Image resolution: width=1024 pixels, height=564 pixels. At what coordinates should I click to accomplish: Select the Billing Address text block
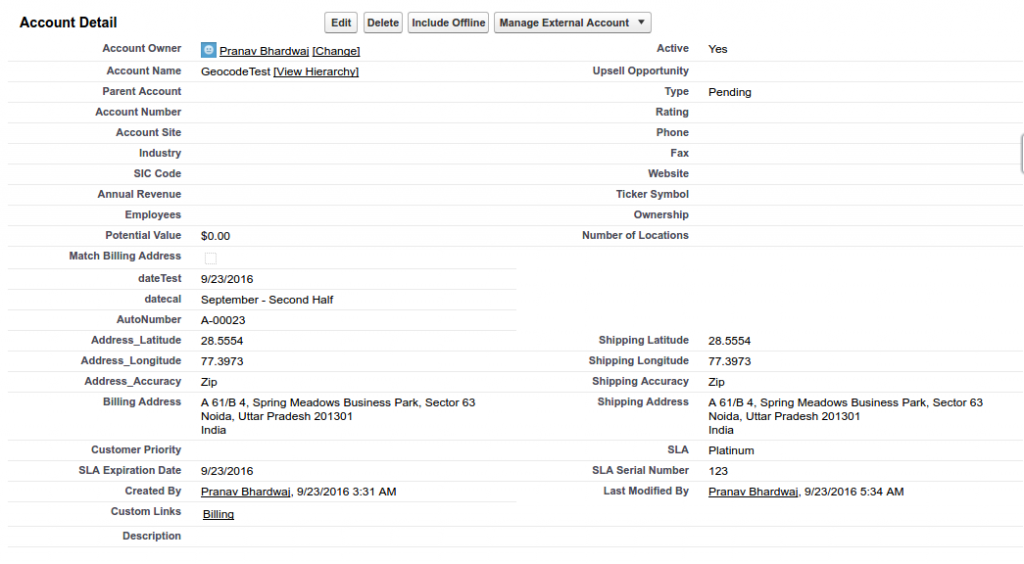click(x=338, y=416)
